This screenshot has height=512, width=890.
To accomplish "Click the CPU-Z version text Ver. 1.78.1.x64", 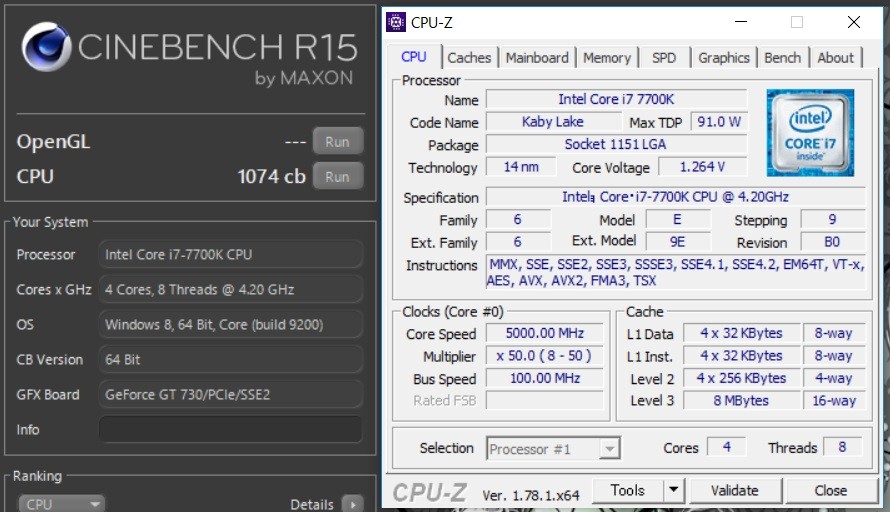I will (x=531, y=496).
